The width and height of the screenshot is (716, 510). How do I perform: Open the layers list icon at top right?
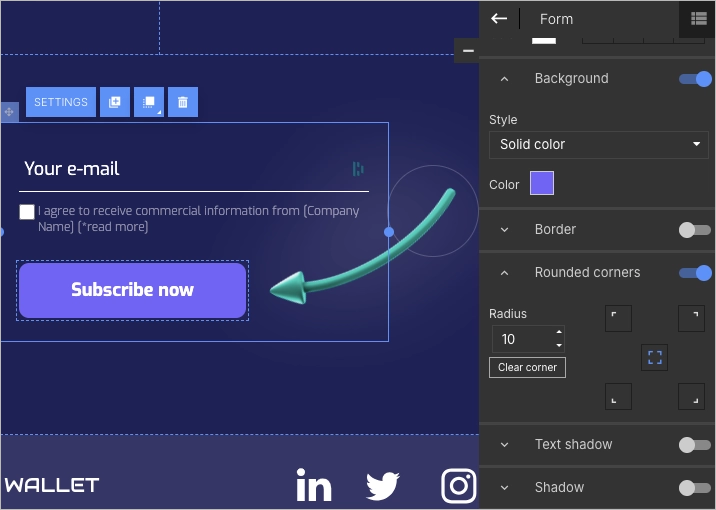698,18
